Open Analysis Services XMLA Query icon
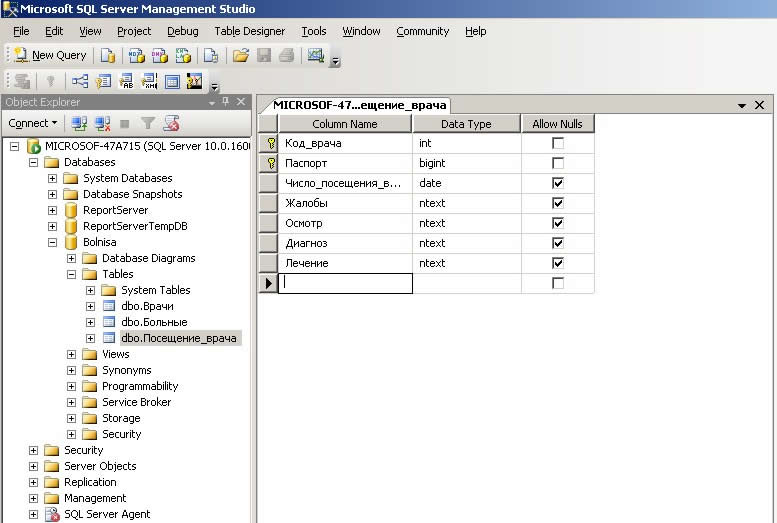This screenshot has width=777, height=523. coord(183,56)
